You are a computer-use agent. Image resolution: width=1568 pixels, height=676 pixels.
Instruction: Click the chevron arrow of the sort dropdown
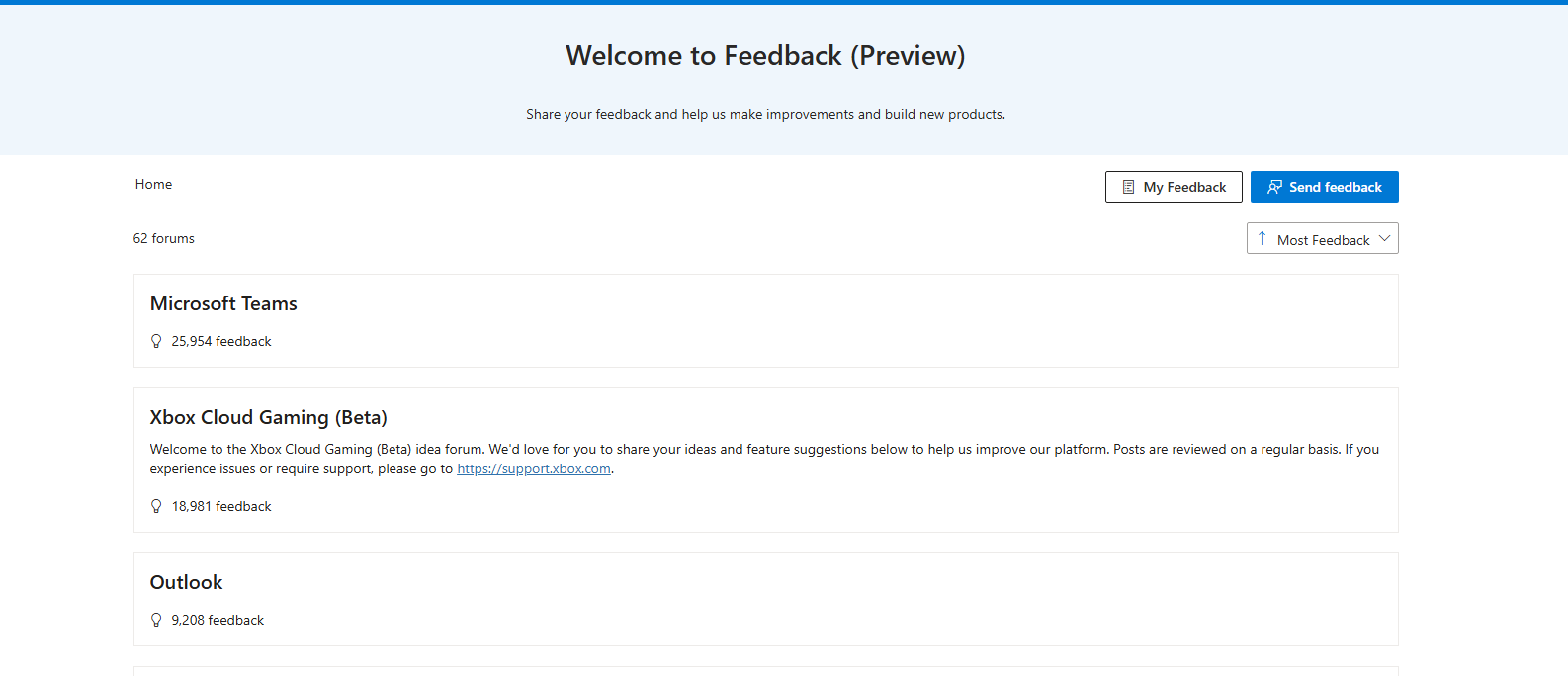[1384, 238]
